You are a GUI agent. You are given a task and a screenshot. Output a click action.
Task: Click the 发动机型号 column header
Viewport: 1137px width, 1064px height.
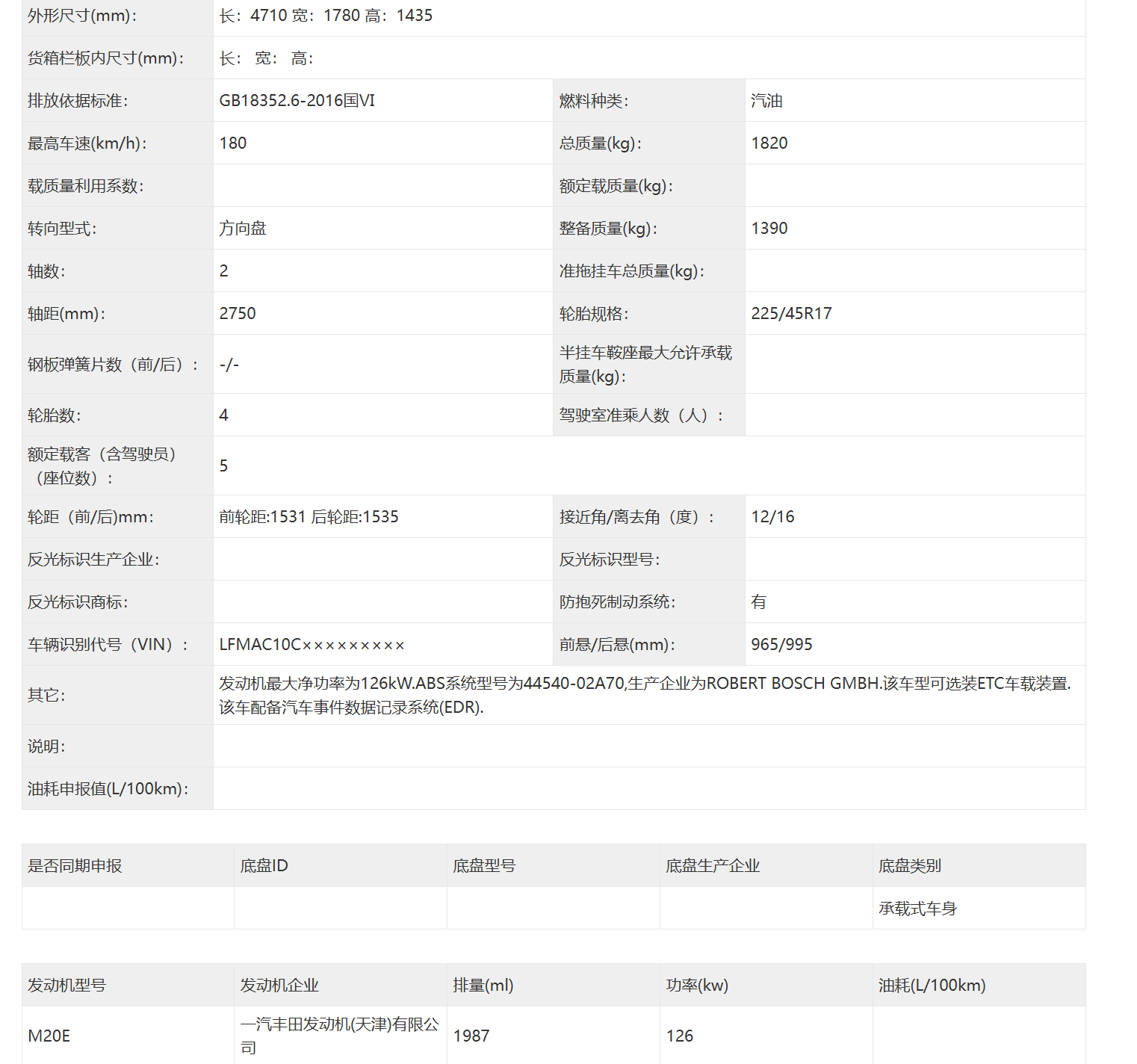[67, 985]
